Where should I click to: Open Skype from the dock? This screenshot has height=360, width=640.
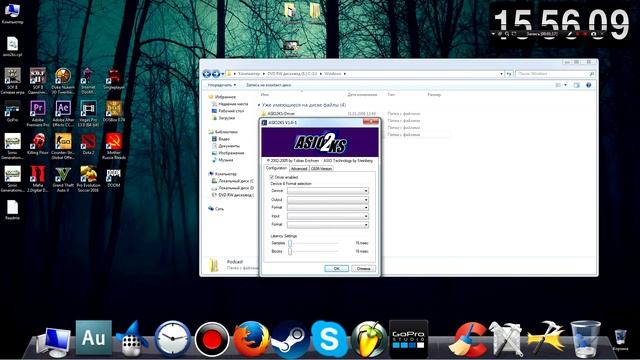click(329, 339)
